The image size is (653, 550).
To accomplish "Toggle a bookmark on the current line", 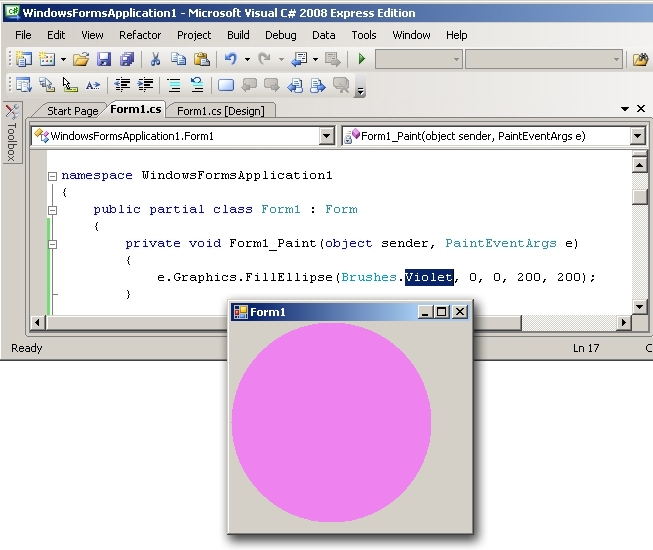I will 226,85.
